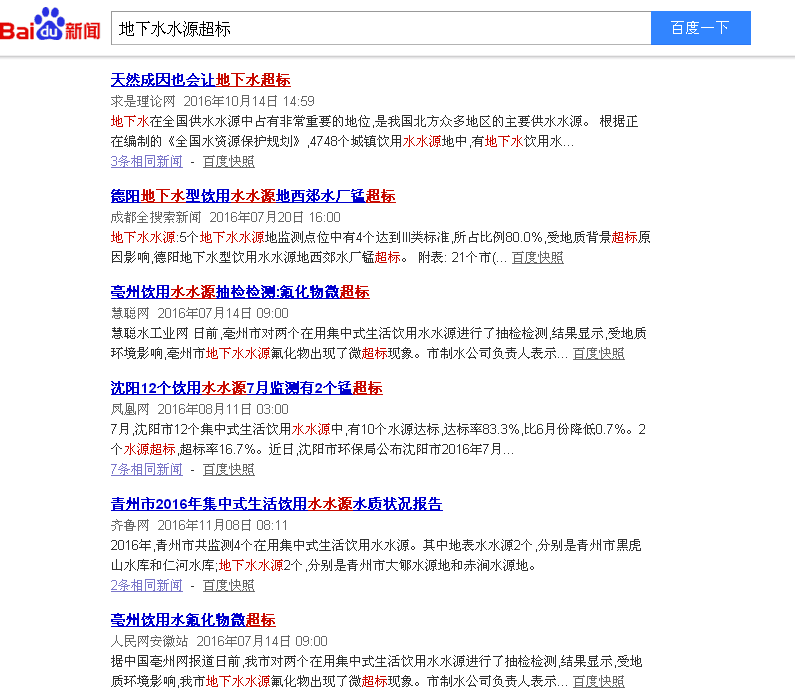Image resolution: width=795 pixels, height=691 pixels.
Task: Open headline 亳州饮用水氟化物微超标
Action: [193, 620]
